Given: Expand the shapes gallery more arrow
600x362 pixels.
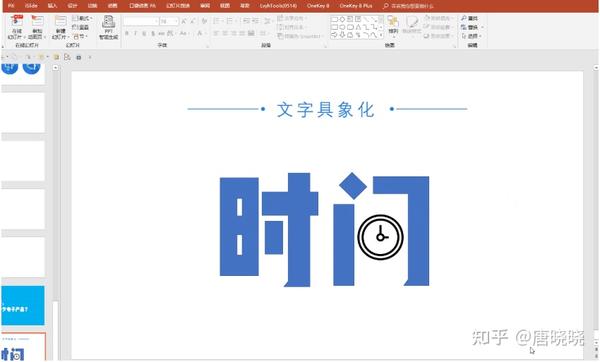Looking at the screenshot, I should (381, 35).
